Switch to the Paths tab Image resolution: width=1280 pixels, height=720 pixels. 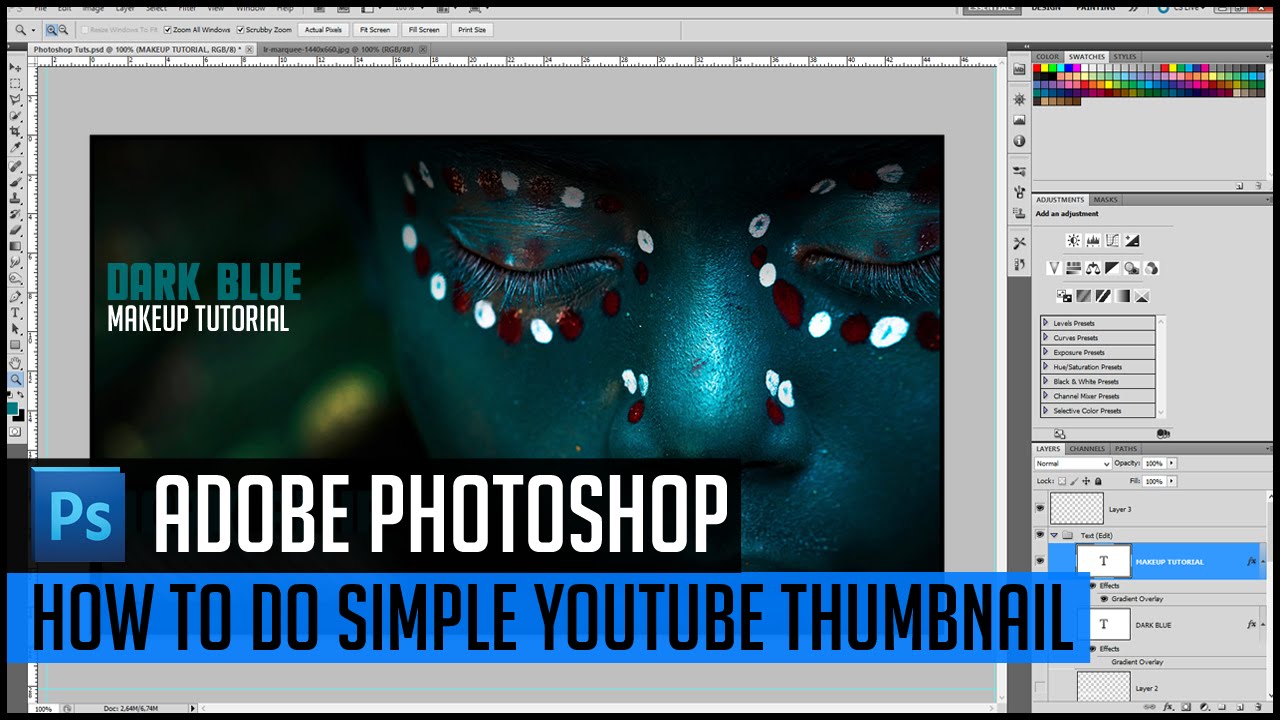(1126, 449)
